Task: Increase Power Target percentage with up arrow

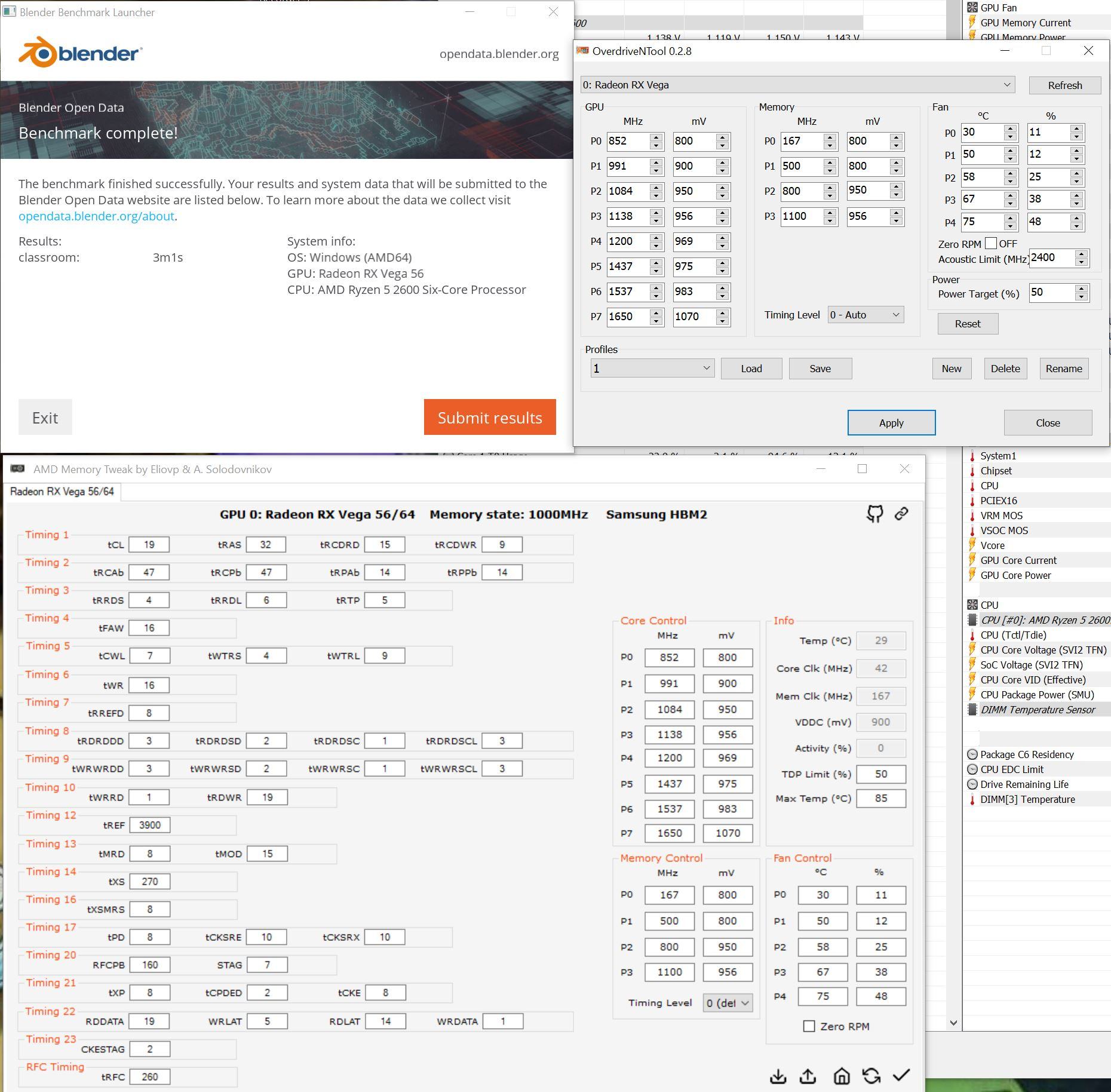Action: pos(1081,289)
